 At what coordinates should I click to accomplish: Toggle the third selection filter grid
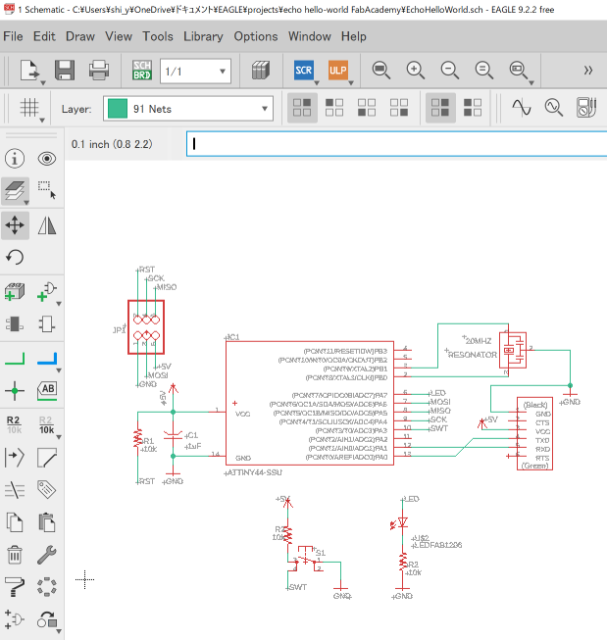(x=367, y=108)
